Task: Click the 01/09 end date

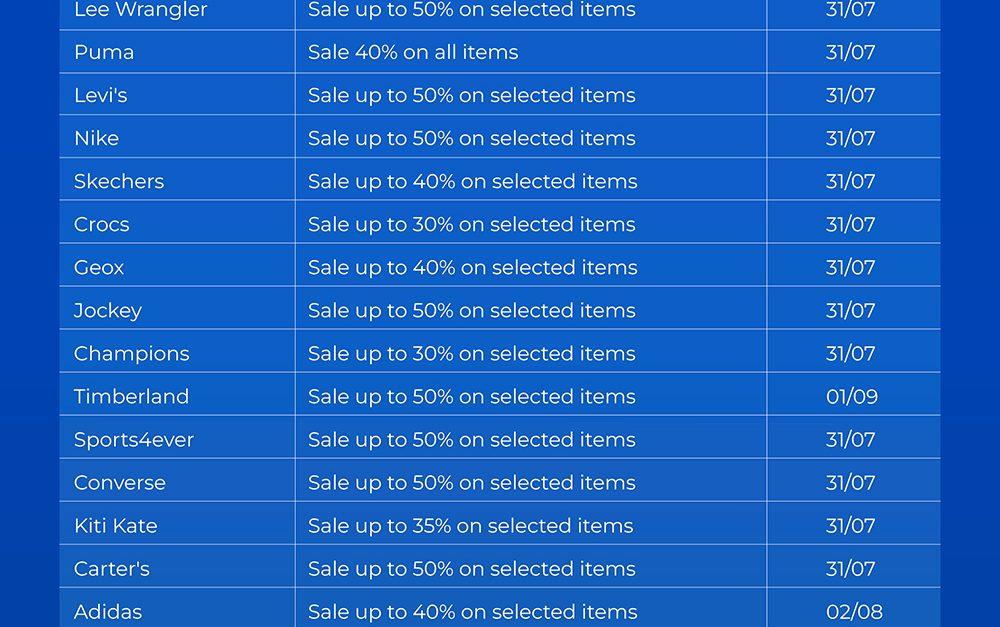Action: point(852,396)
